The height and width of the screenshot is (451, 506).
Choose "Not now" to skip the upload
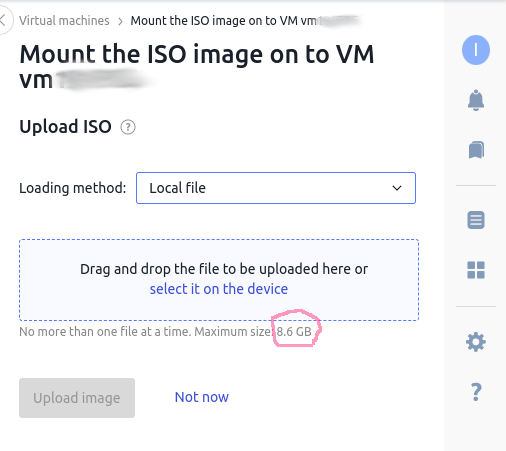tap(202, 397)
